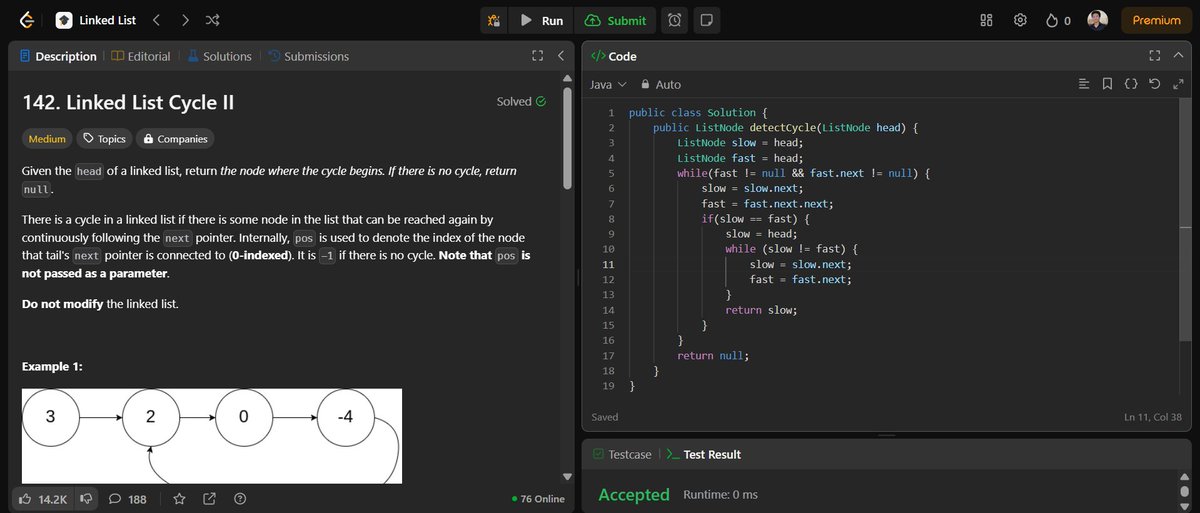
Task: Open the Linked List study plan
Action: (95, 20)
